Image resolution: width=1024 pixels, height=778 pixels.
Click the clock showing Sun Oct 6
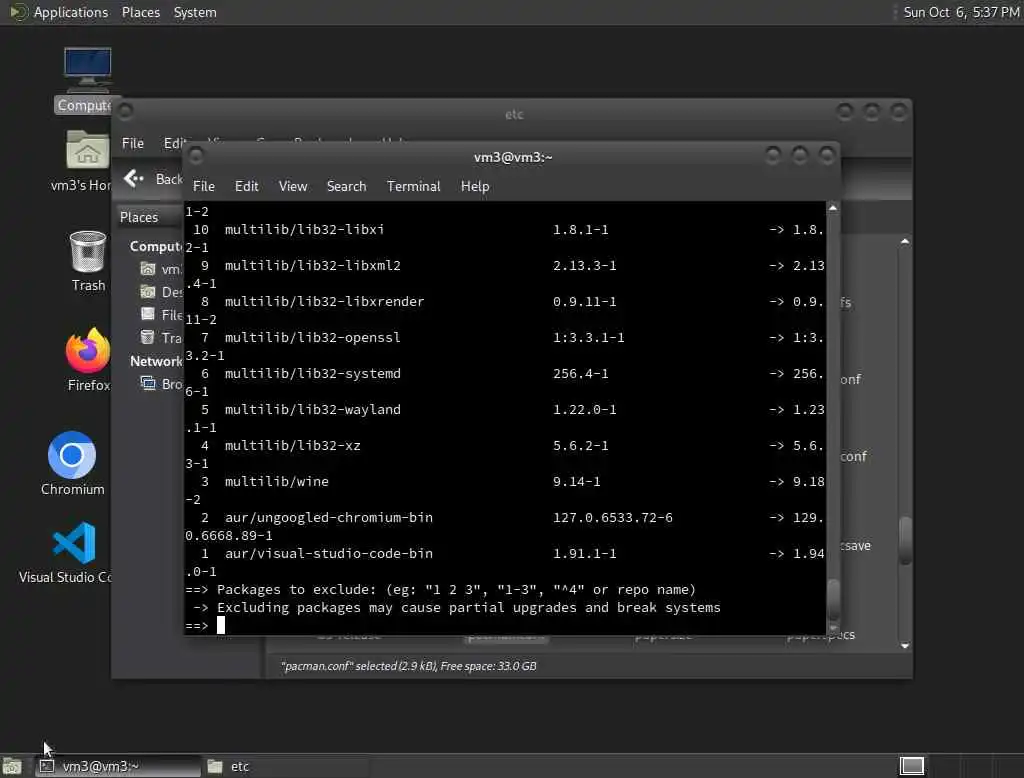(x=961, y=12)
